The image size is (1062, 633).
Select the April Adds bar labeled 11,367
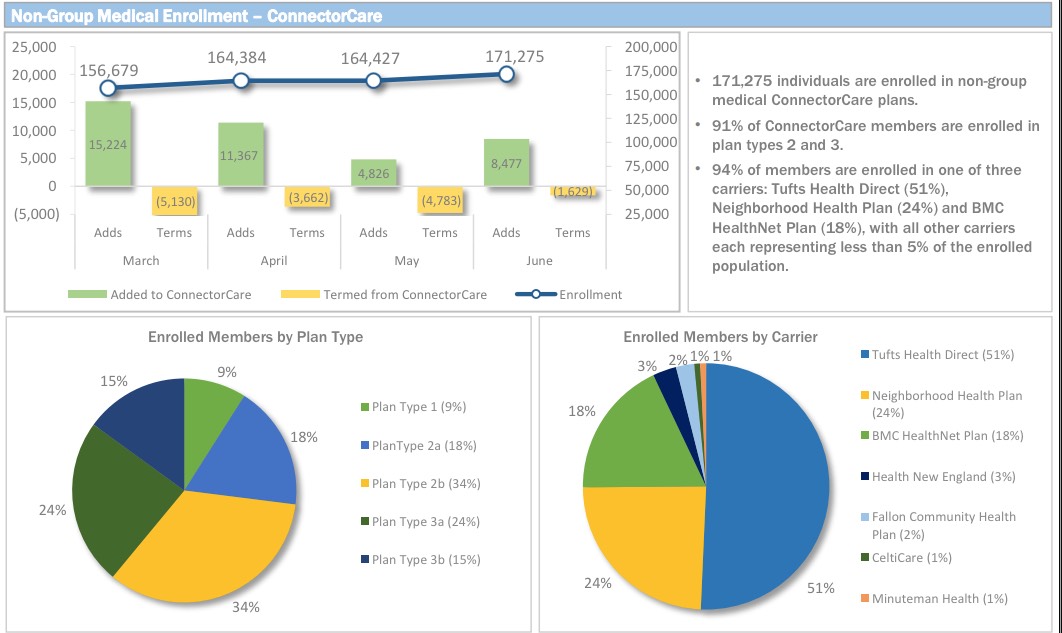pos(240,155)
